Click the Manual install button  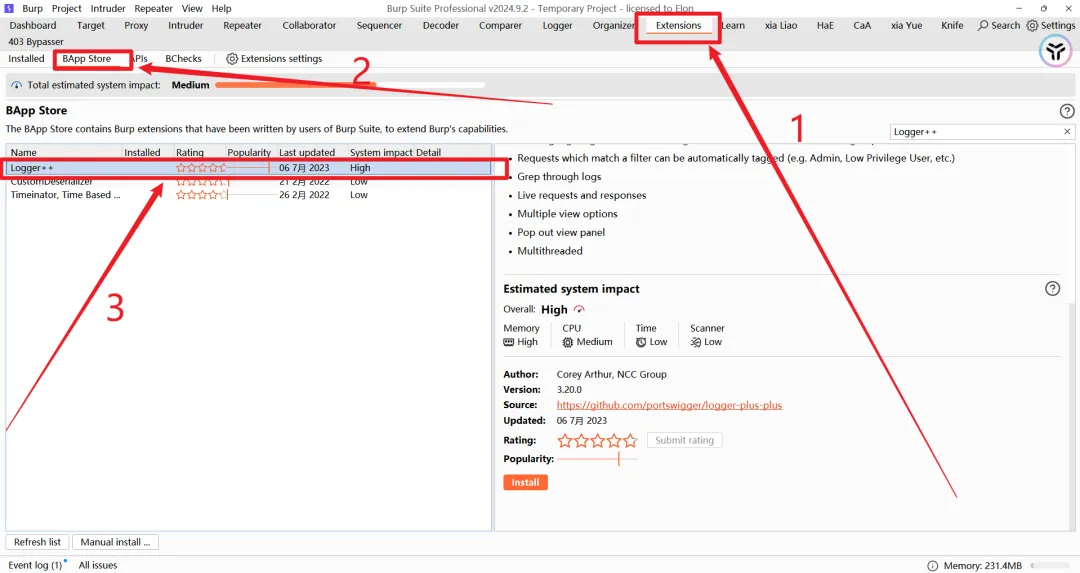point(115,542)
